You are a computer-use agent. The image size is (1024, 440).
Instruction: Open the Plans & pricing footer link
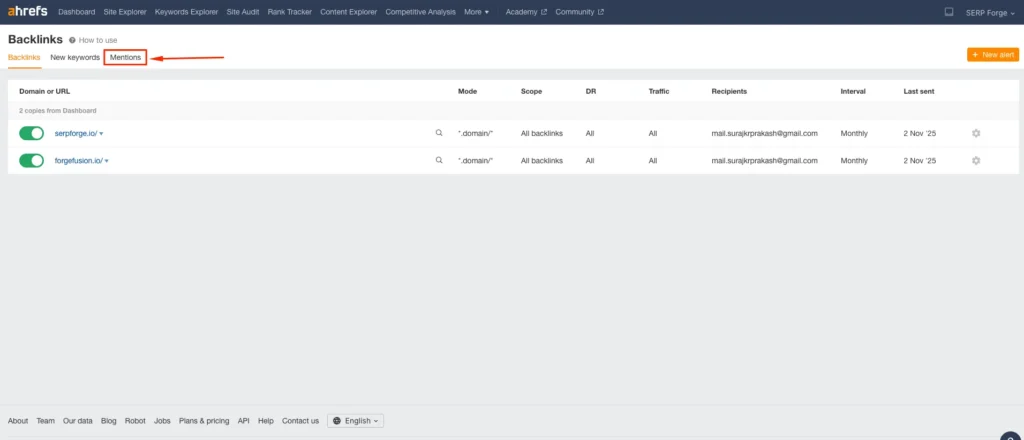click(x=204, y=421)
